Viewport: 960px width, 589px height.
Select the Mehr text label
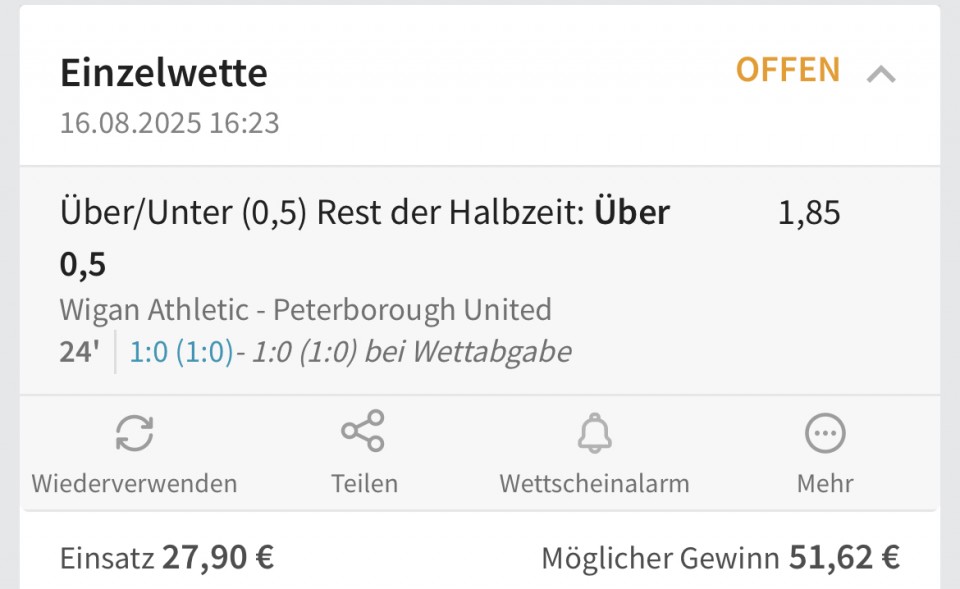pyautogui.click(x=825, y=484)
